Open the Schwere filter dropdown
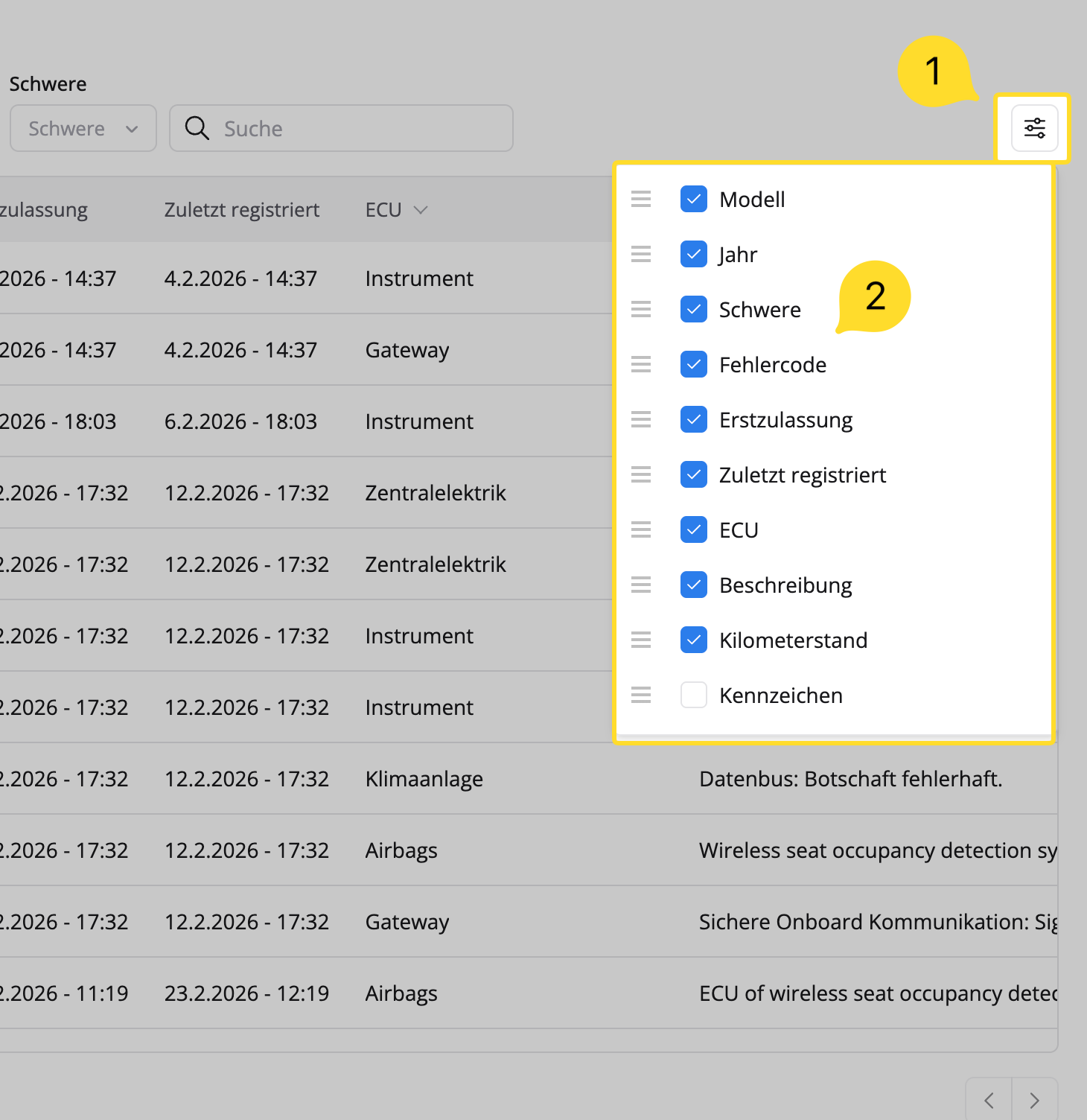This screenshot has height=1120, width=1087. click(83, 128)
